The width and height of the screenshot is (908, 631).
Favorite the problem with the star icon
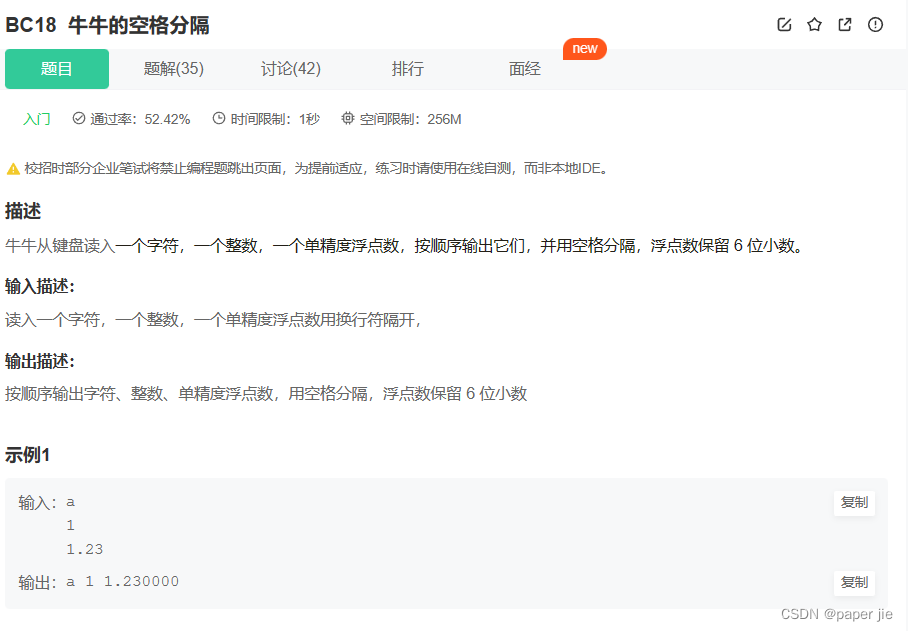point(814,24)
